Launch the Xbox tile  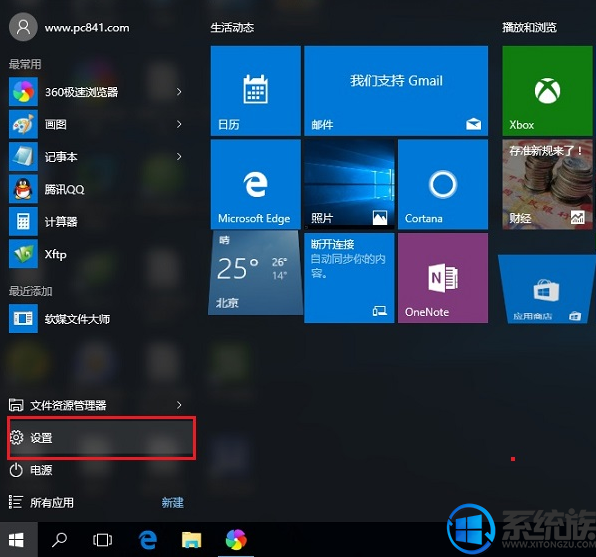coord(547,91)
